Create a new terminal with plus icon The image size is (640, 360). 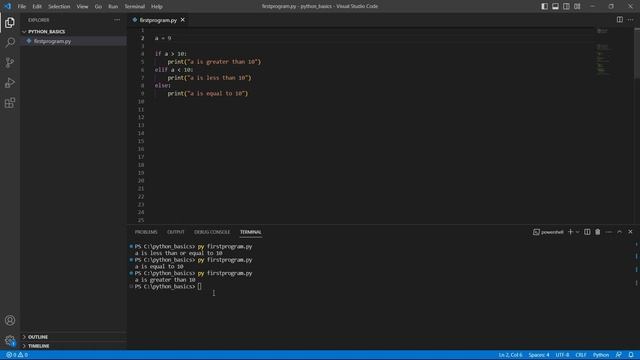coord(571,232)
